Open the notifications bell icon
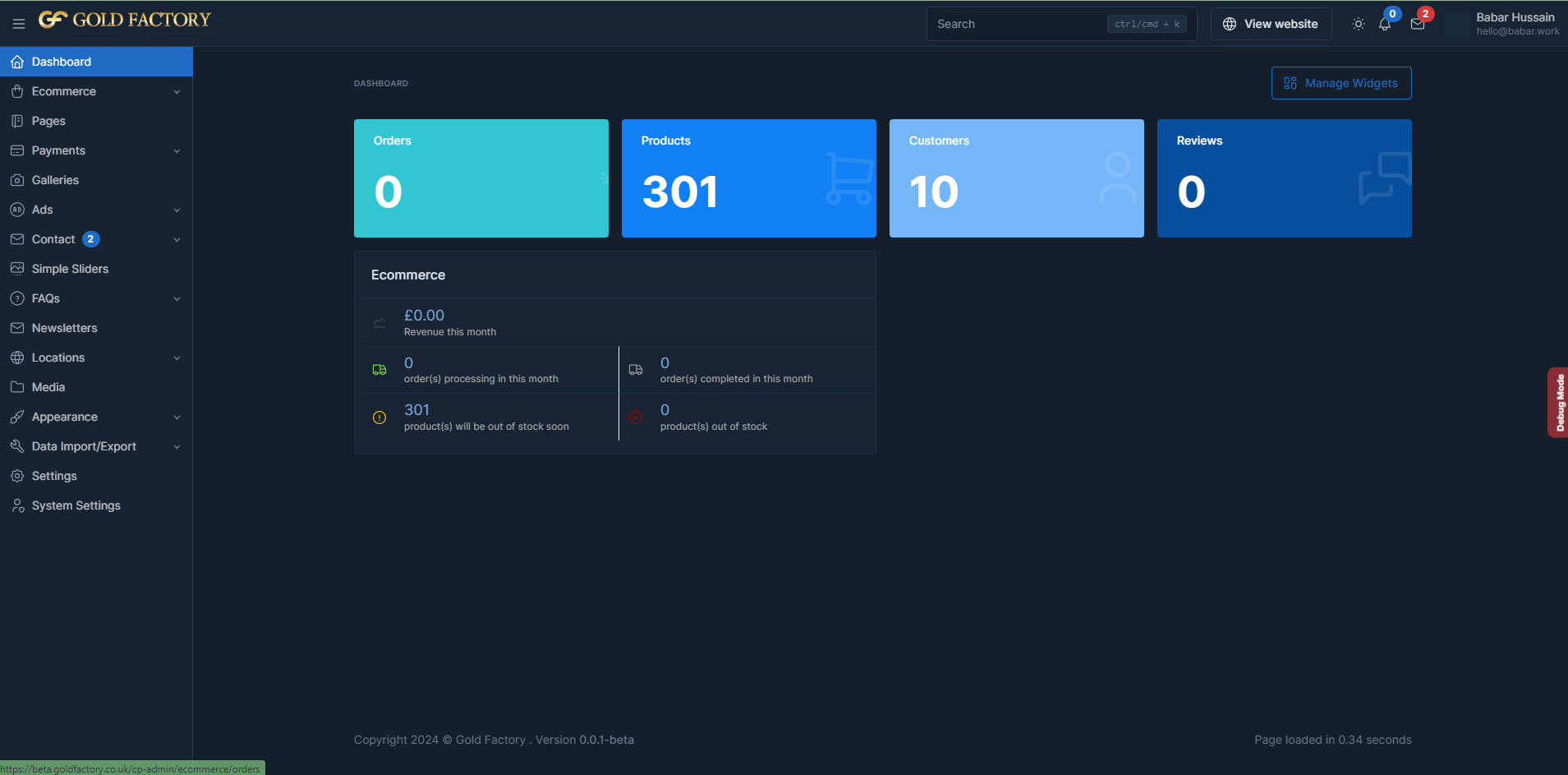This screenshot has width=1568, height=775. click(x=1385, y=24)
